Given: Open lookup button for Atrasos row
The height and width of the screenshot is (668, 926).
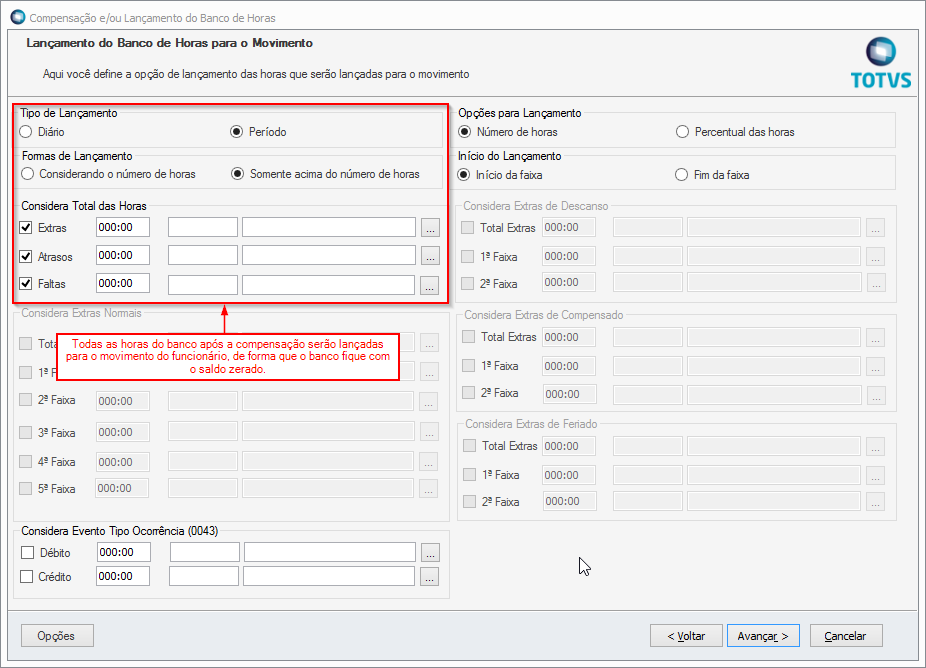Looking at the screenshot, I should click(430, 255).
